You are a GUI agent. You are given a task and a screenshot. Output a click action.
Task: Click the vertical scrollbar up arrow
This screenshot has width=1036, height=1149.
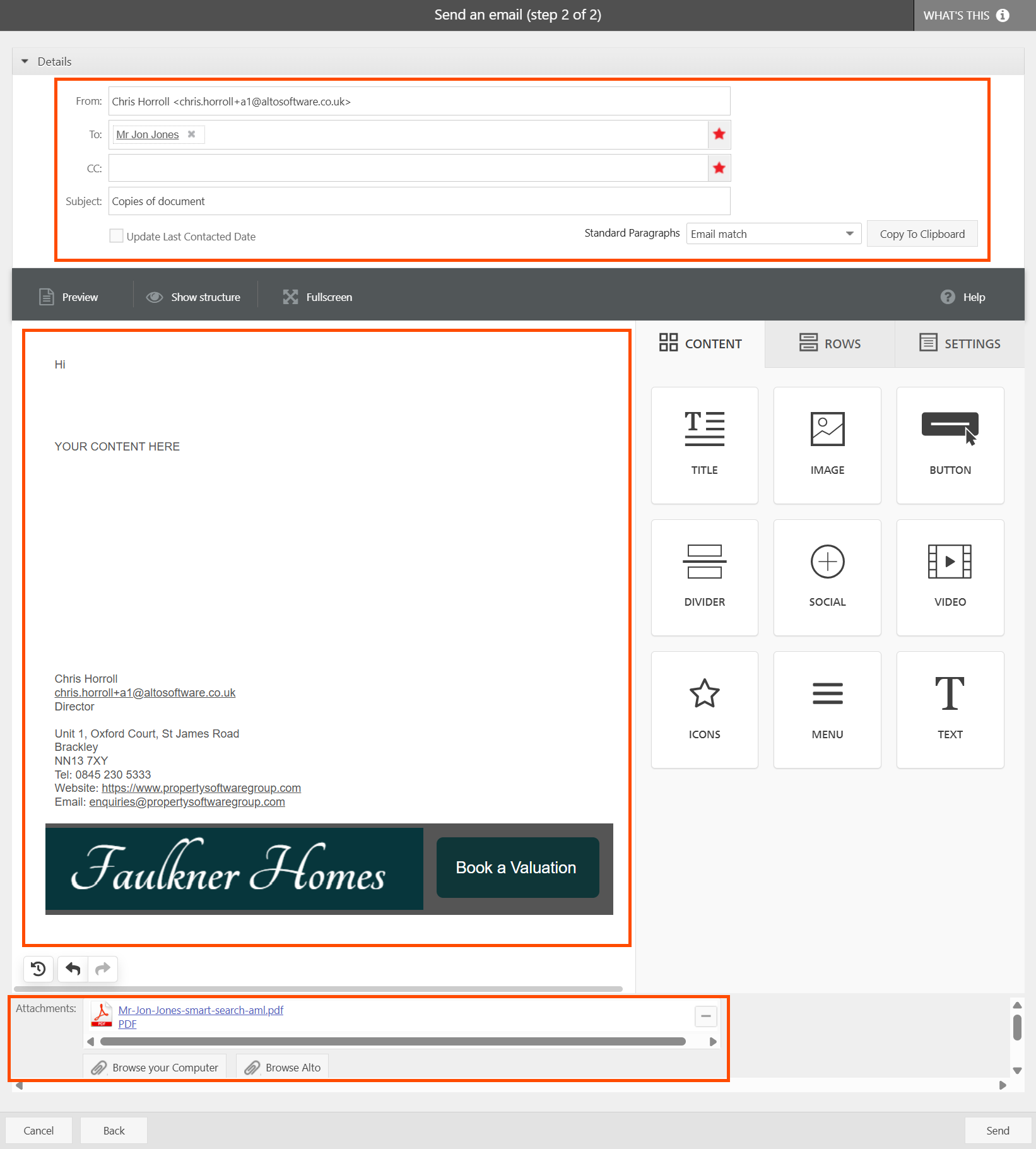point(1017,1005)
